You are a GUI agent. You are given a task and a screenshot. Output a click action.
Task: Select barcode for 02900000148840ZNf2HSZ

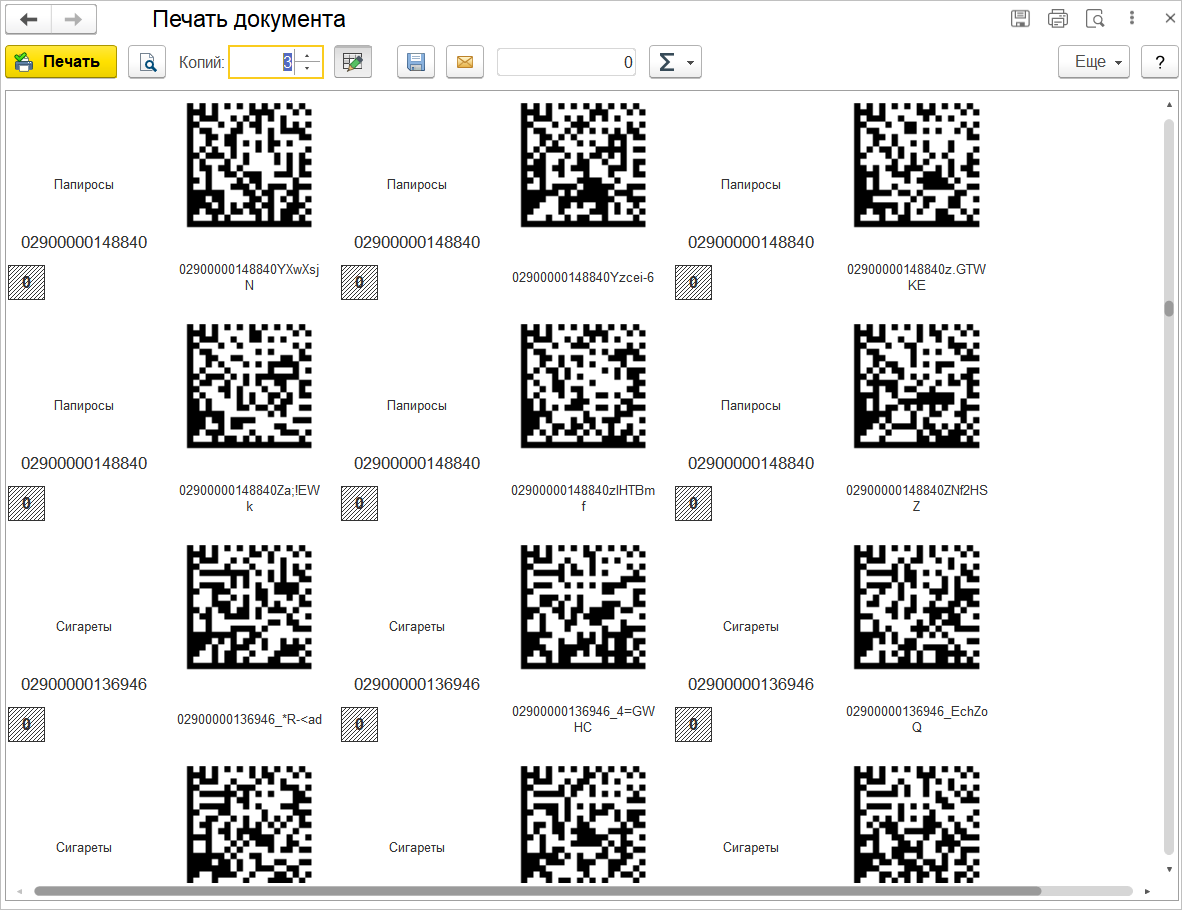click(x=917, y=386)
